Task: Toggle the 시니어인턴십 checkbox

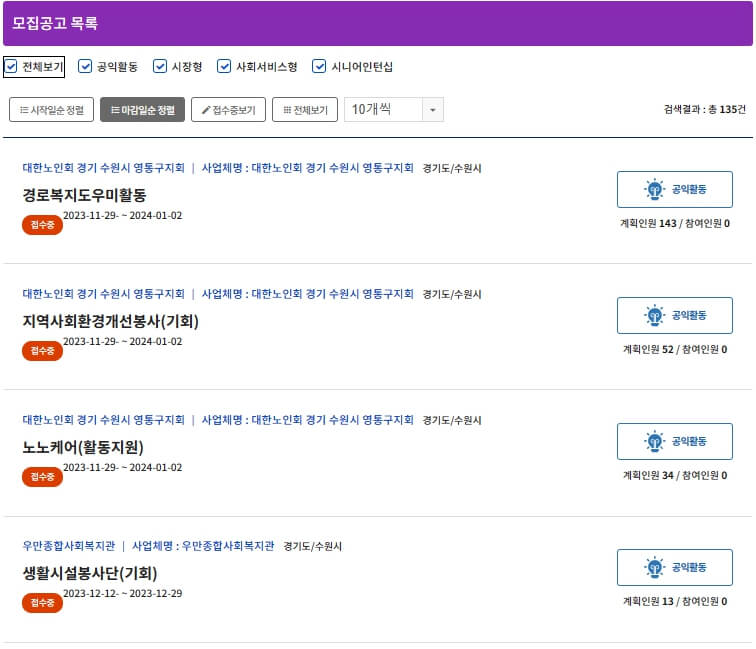Action: pyautogui.click(x=319, y=66)
